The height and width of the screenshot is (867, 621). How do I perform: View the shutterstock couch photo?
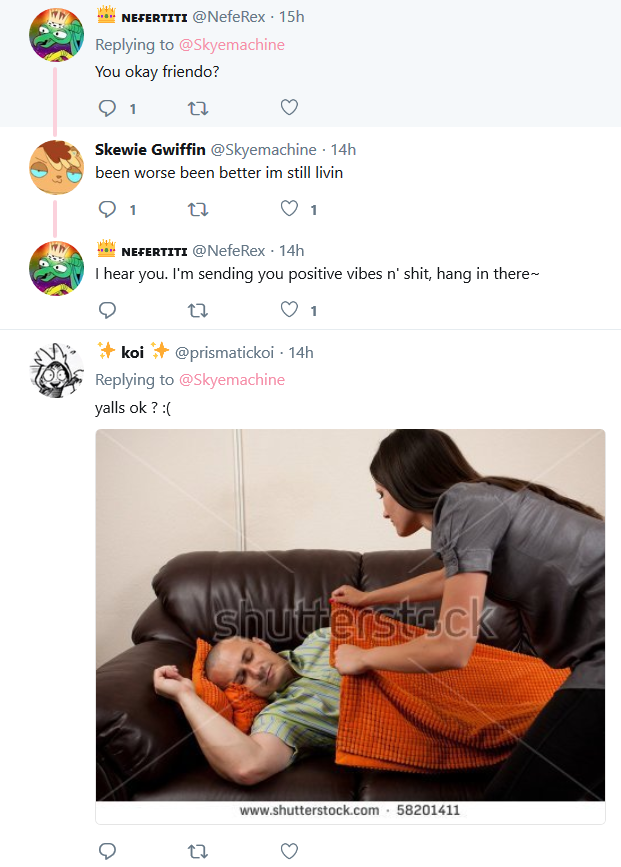pos(350,615)
